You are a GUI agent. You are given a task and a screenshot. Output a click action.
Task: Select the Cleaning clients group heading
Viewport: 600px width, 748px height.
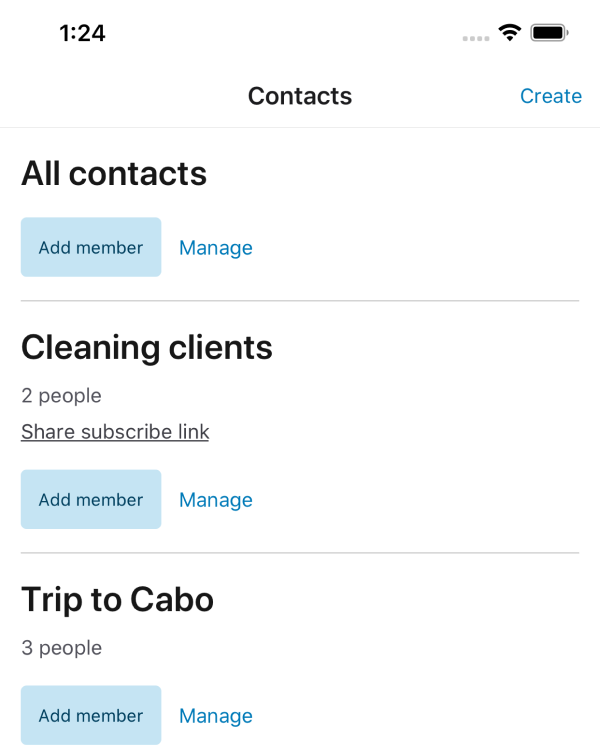click(147, 347)
